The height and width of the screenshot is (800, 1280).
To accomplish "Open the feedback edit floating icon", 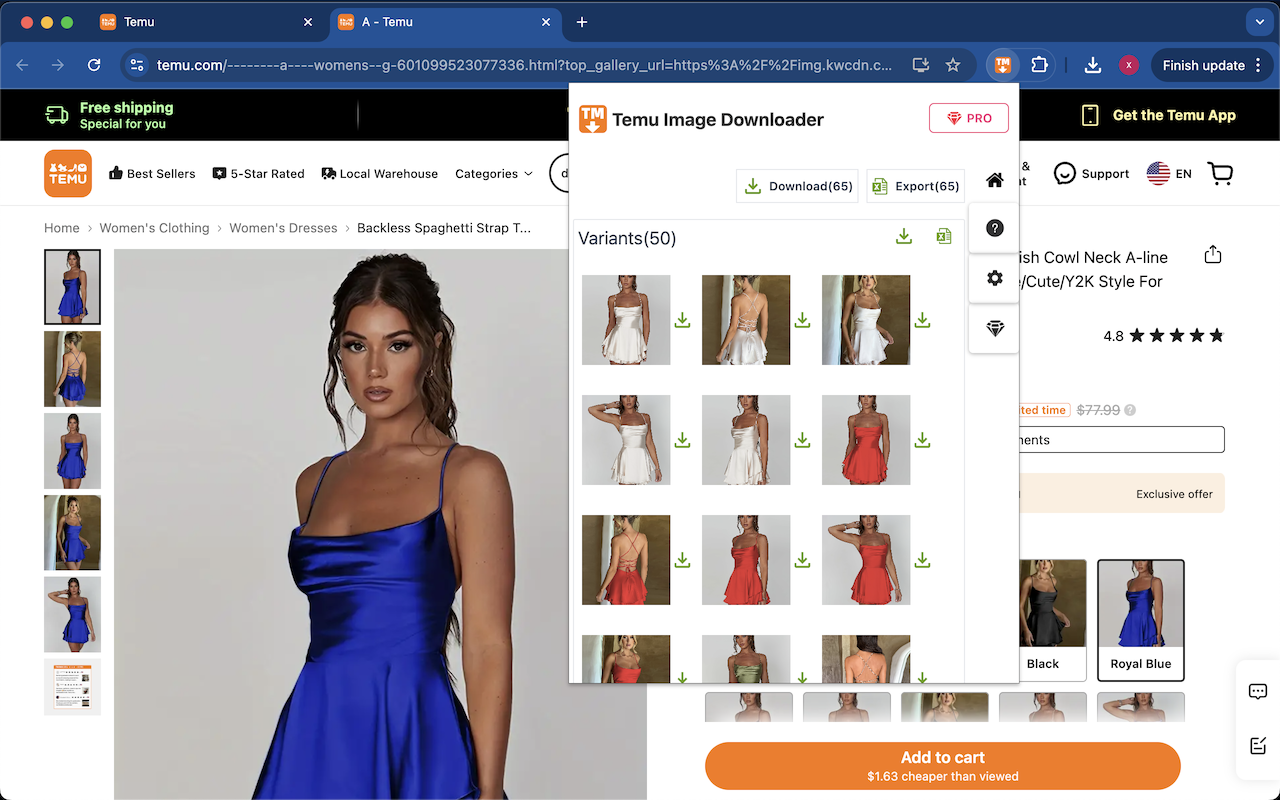I will click(x=1258, y=745).
